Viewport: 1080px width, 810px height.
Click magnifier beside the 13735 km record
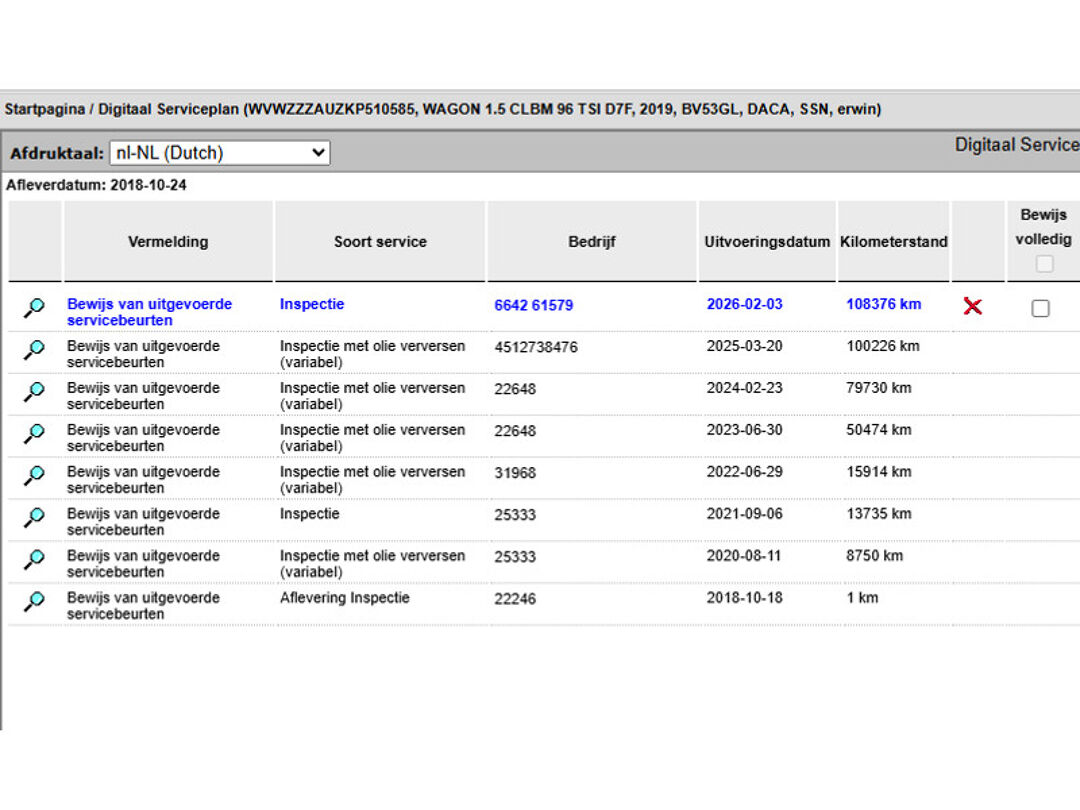(x=34, y=518)
